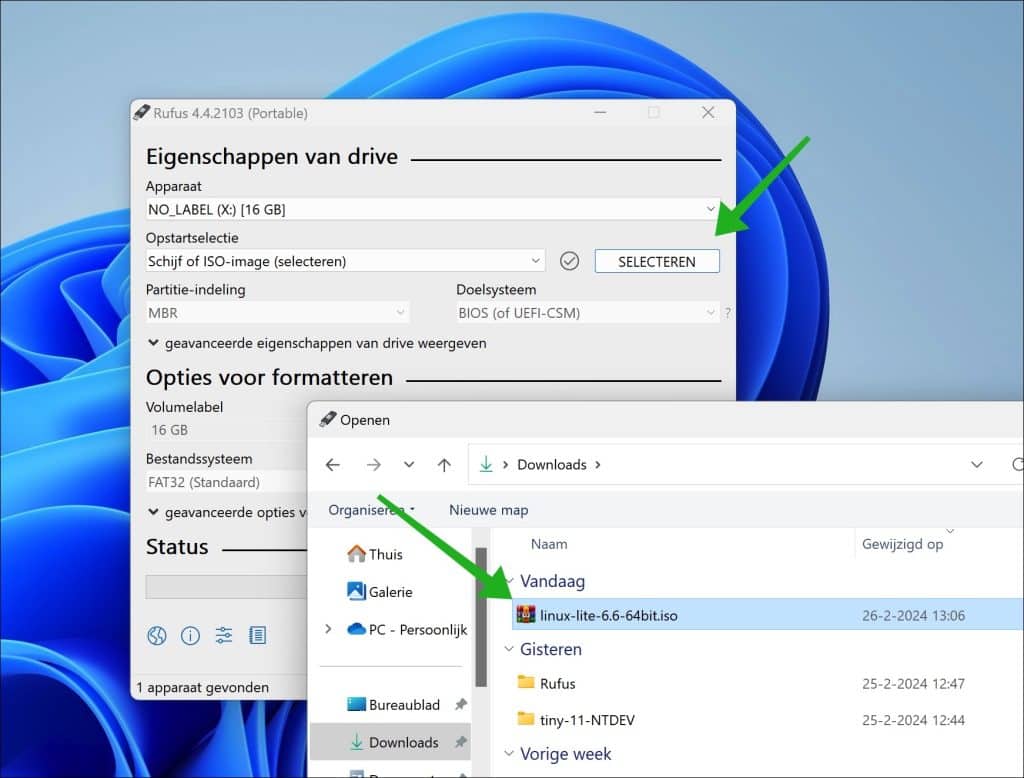
Task: Expand the address bar history dropdown
Action: pos(977,464)
